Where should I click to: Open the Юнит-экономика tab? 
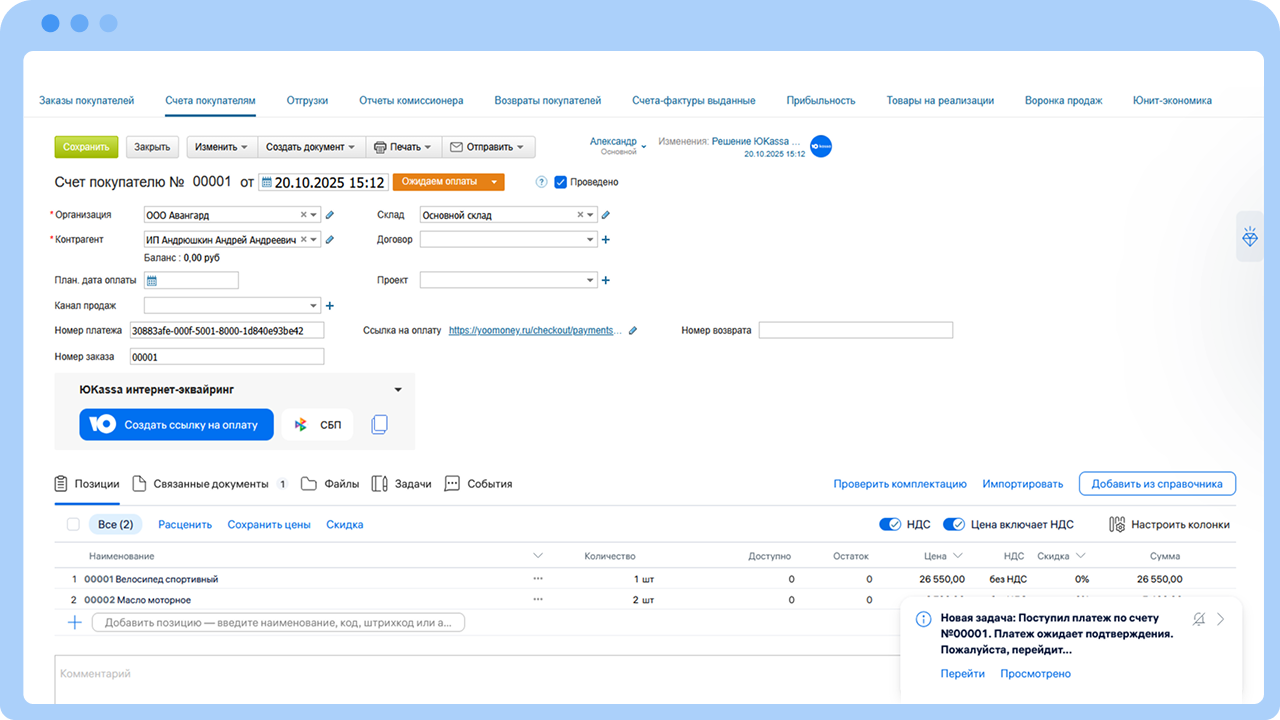tap(1172, 100)
